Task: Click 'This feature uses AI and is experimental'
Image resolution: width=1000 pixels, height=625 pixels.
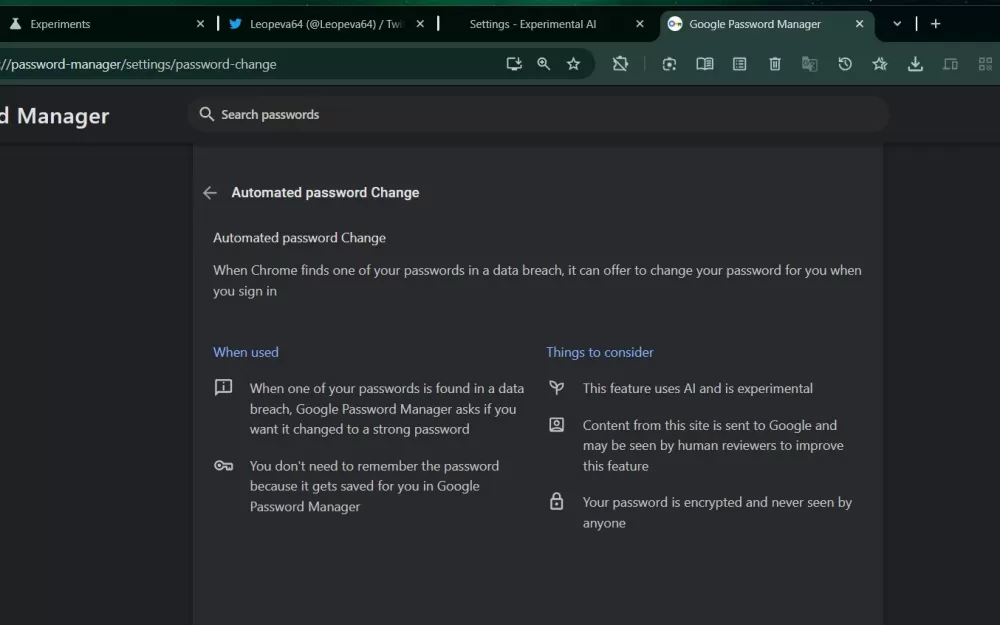Action: (x=698, y=388)
